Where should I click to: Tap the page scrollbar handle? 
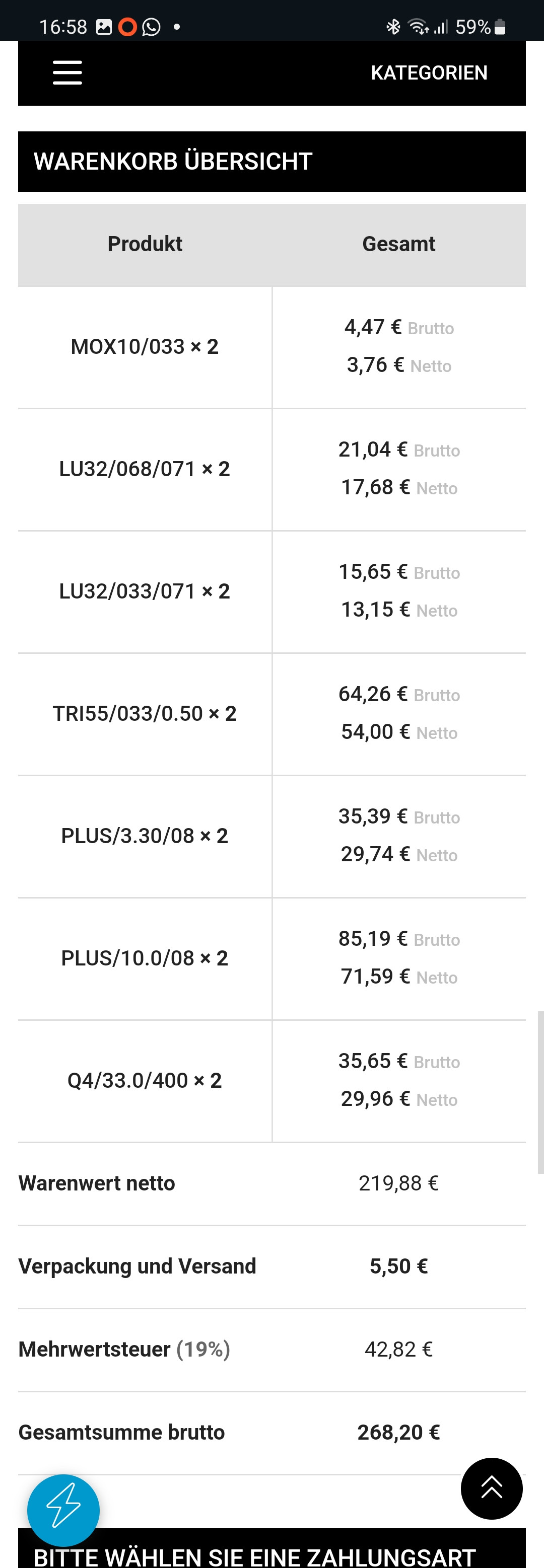click(x=540, y=1092)
